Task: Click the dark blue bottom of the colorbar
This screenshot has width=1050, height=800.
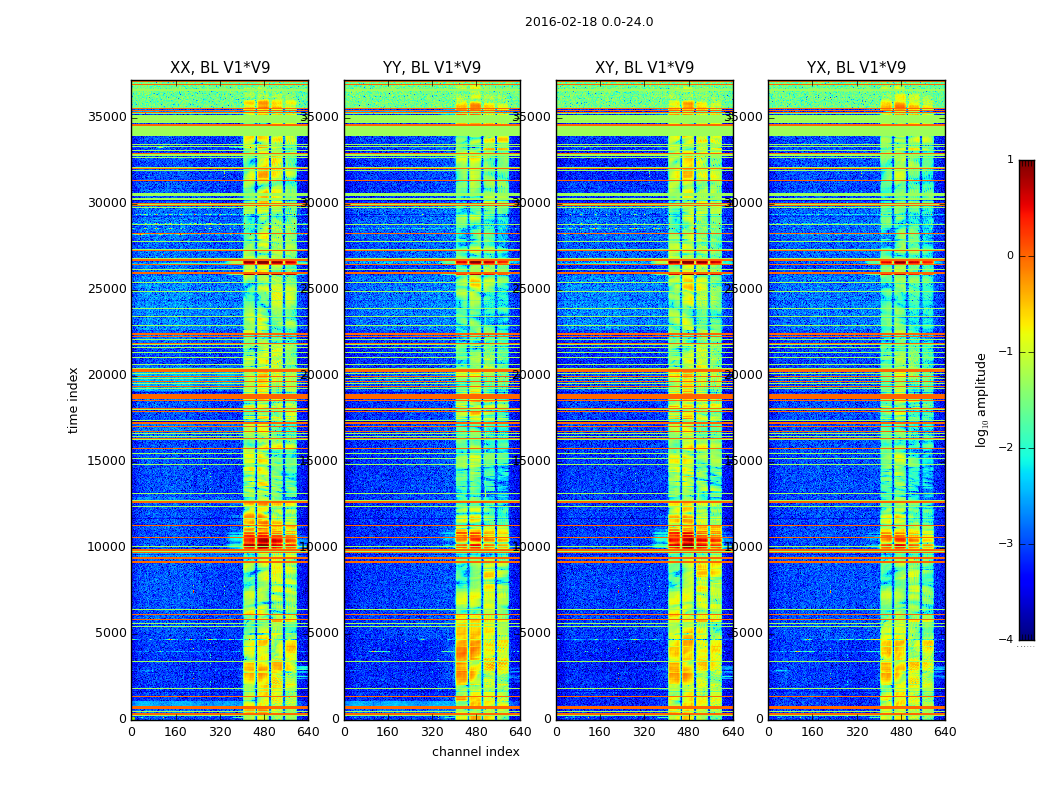Action: click(x=1027, y=635)
